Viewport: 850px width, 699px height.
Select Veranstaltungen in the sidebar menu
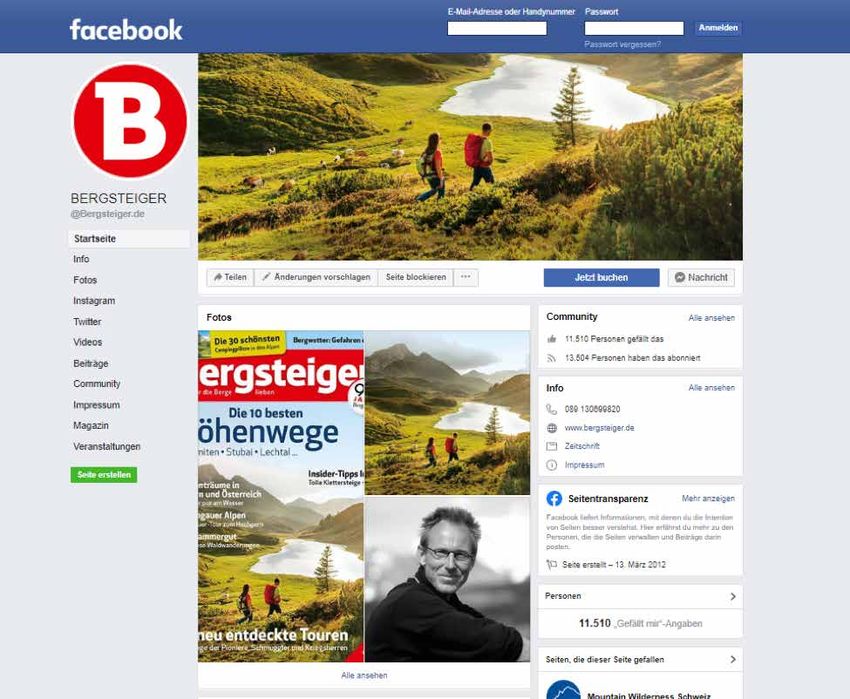point(107,446)
